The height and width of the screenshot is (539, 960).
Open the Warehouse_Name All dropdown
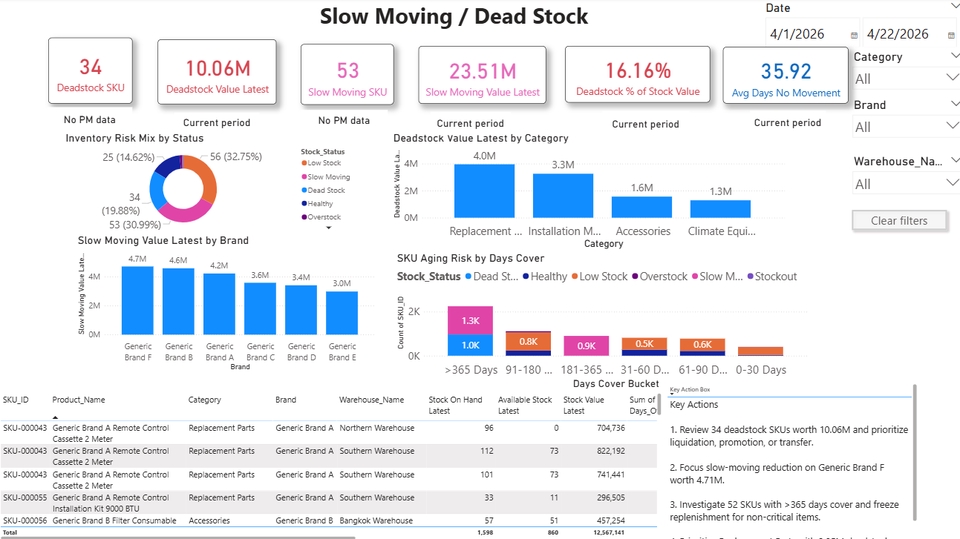(905, 184)
